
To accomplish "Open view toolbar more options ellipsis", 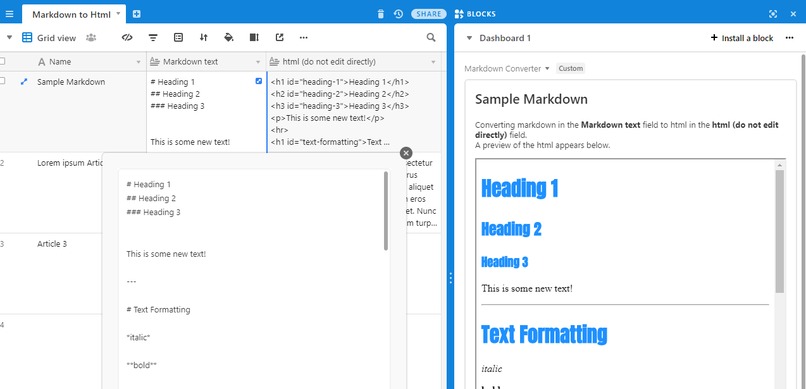I will (x=304, y=38).
